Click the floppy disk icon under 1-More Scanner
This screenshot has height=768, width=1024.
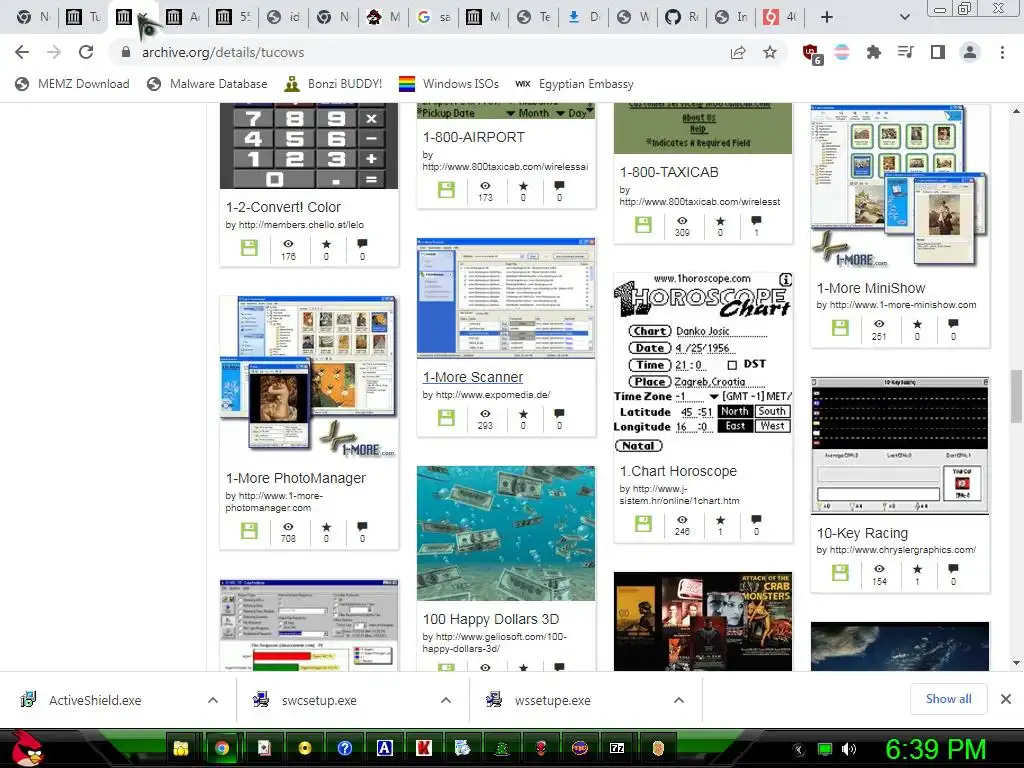[447, 417]
